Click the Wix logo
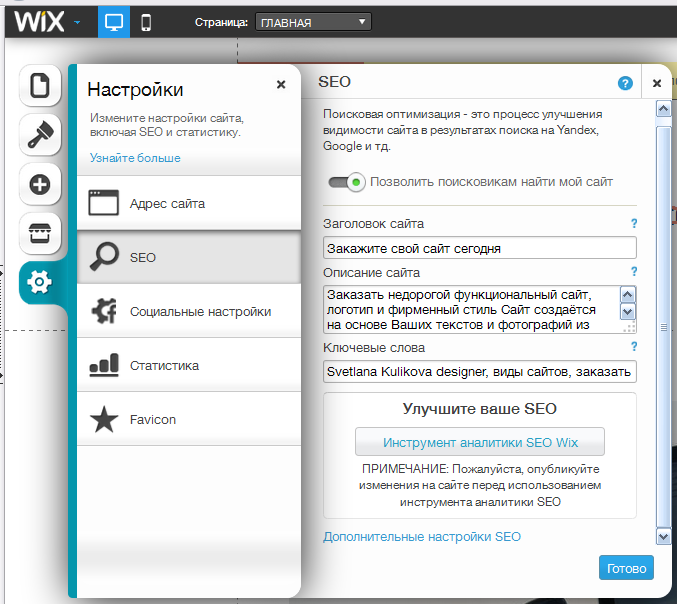 [39, 22]
